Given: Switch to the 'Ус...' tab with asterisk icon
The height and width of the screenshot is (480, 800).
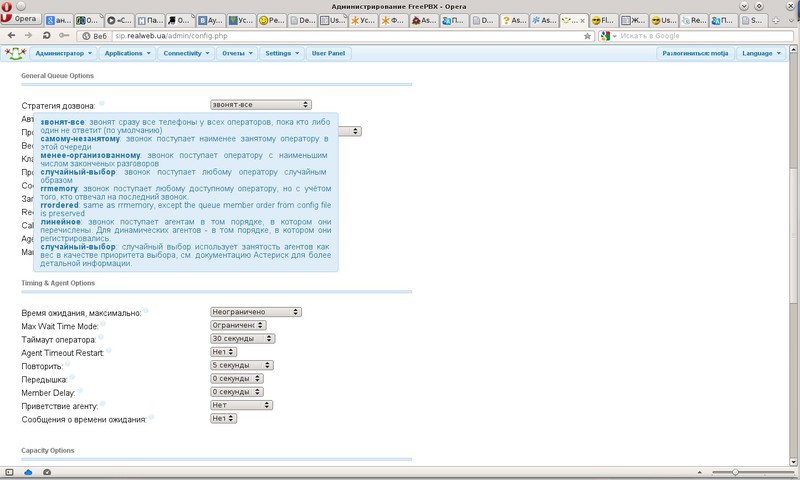Looking at the screenshot, I should [362, 20].
